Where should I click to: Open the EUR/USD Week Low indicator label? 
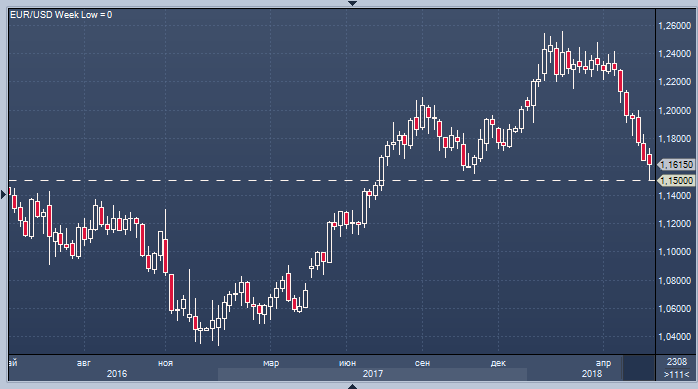pos(61,15)
